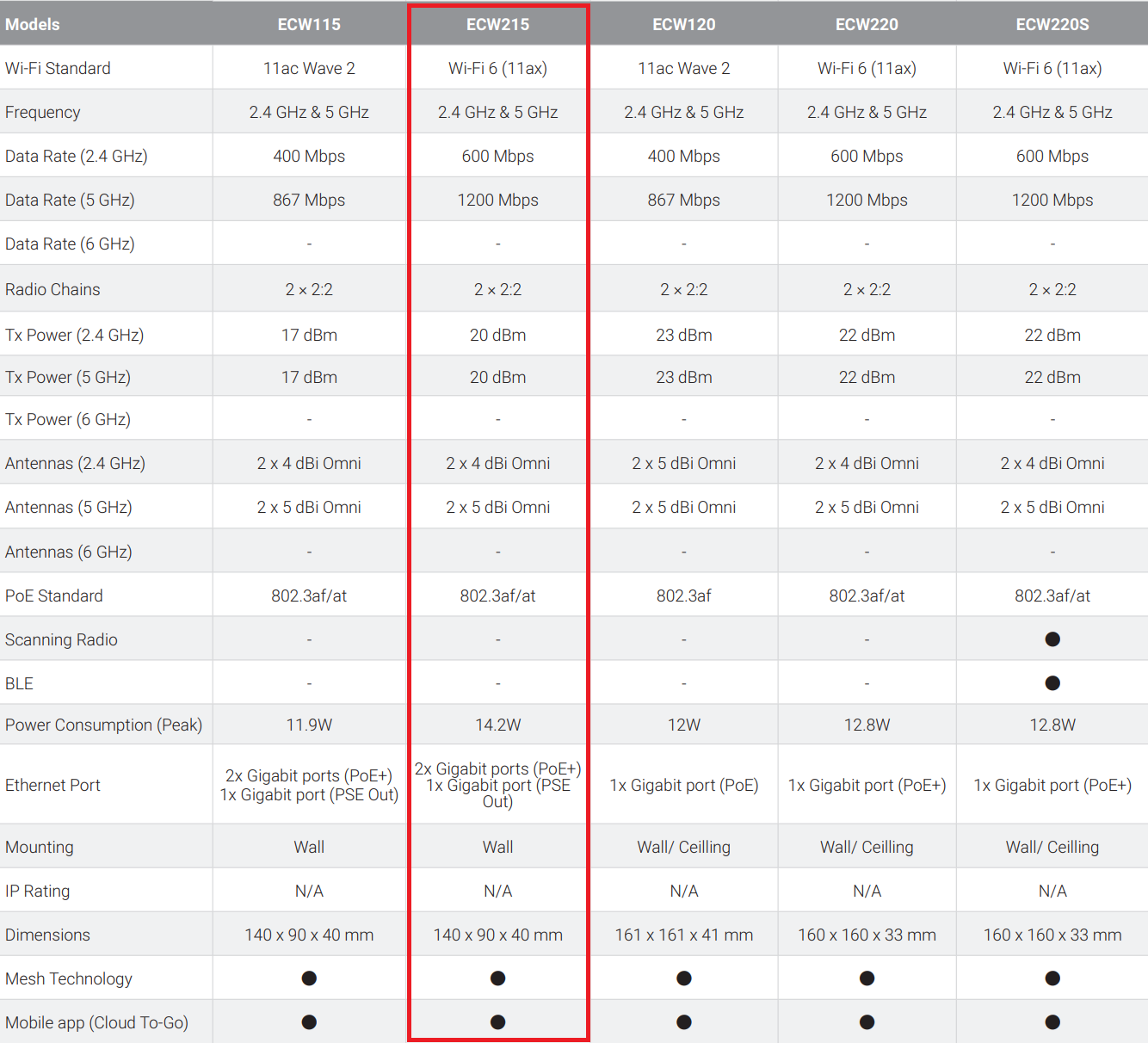Click the Scanning Radio row label

point(61,639)
